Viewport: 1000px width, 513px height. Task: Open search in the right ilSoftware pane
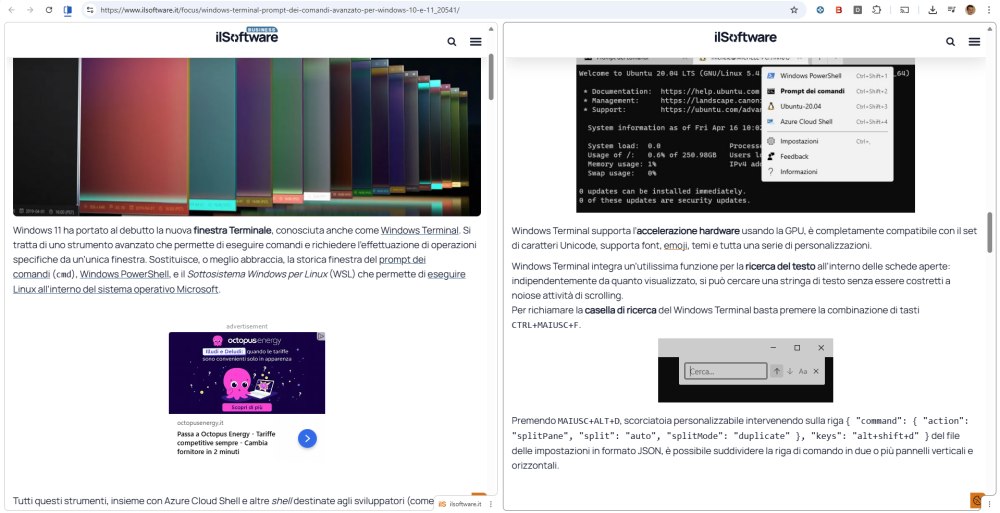pyautogui.click(x=950, y=41)
